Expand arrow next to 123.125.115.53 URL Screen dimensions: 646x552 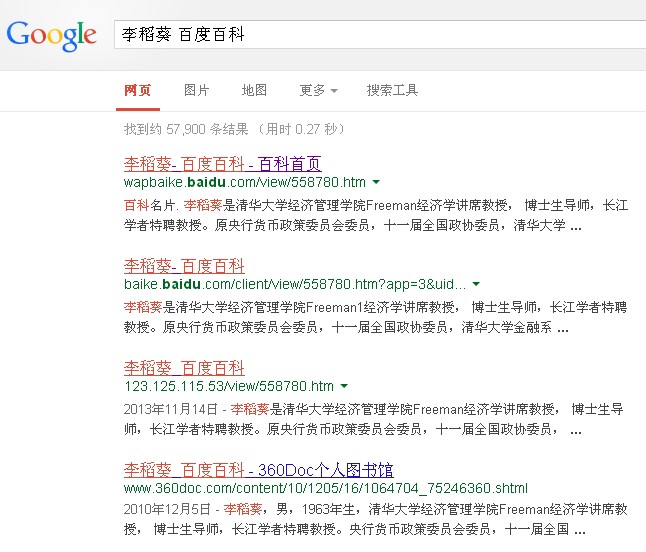tap(344, 386)
